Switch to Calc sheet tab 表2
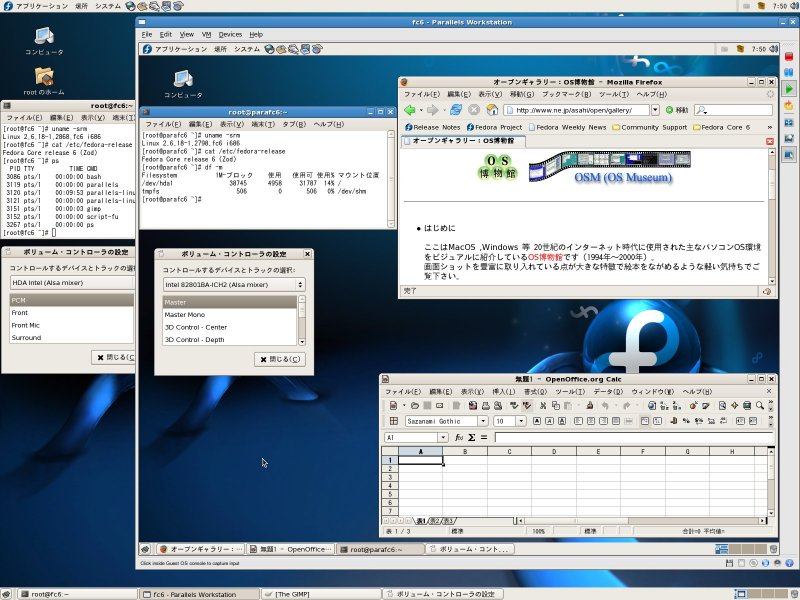800x600 pixels. tap(434, 521)
